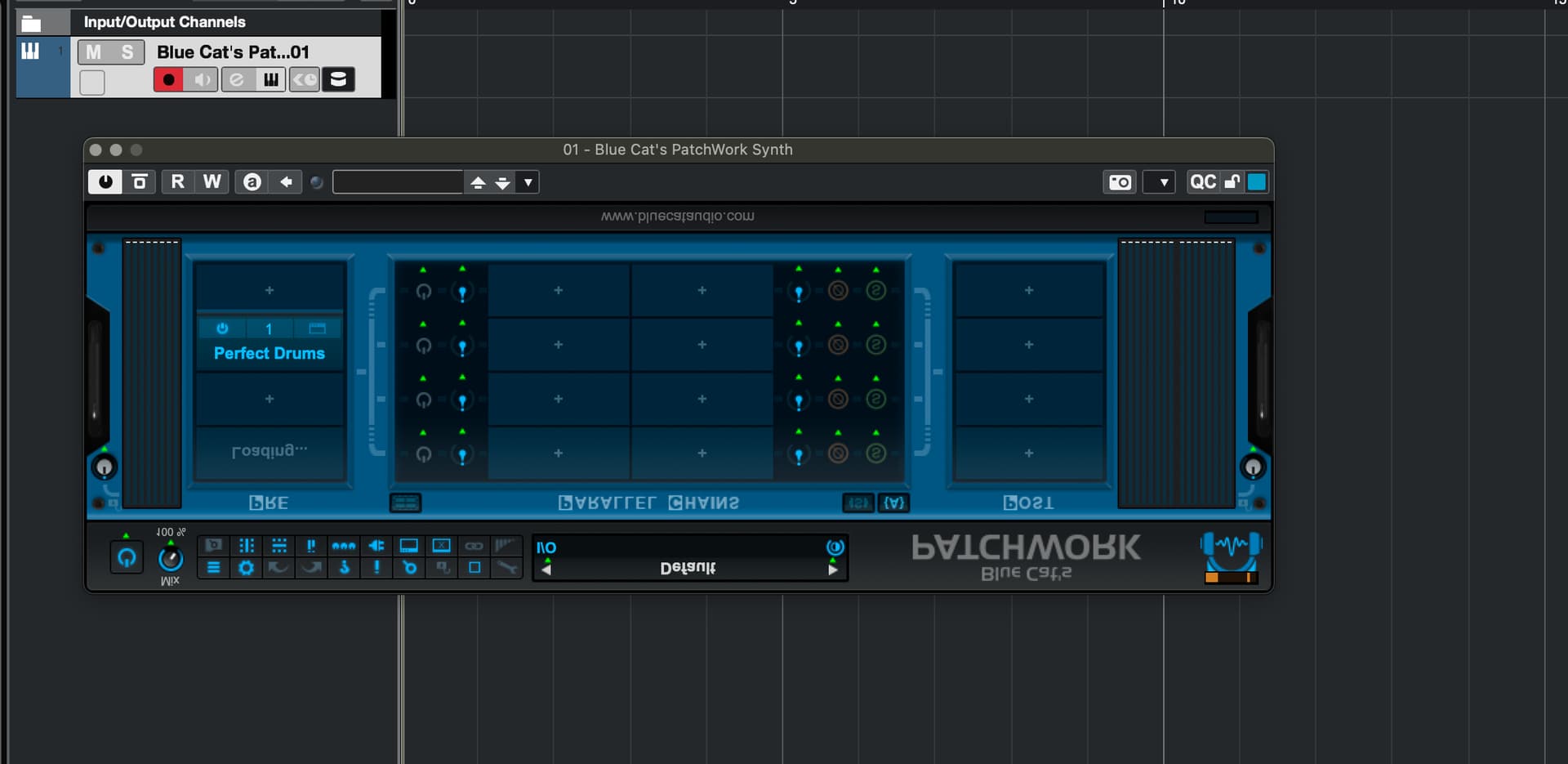
Task: Click the green solo icon of the third parallel chain
Action: point(876,399)
